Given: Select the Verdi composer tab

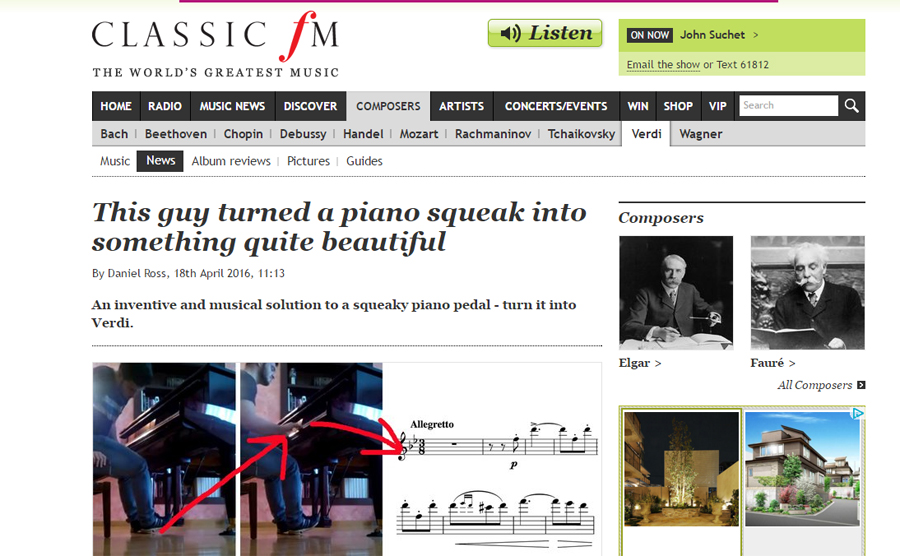Looking at the screenshot, I should pos(646,134).
